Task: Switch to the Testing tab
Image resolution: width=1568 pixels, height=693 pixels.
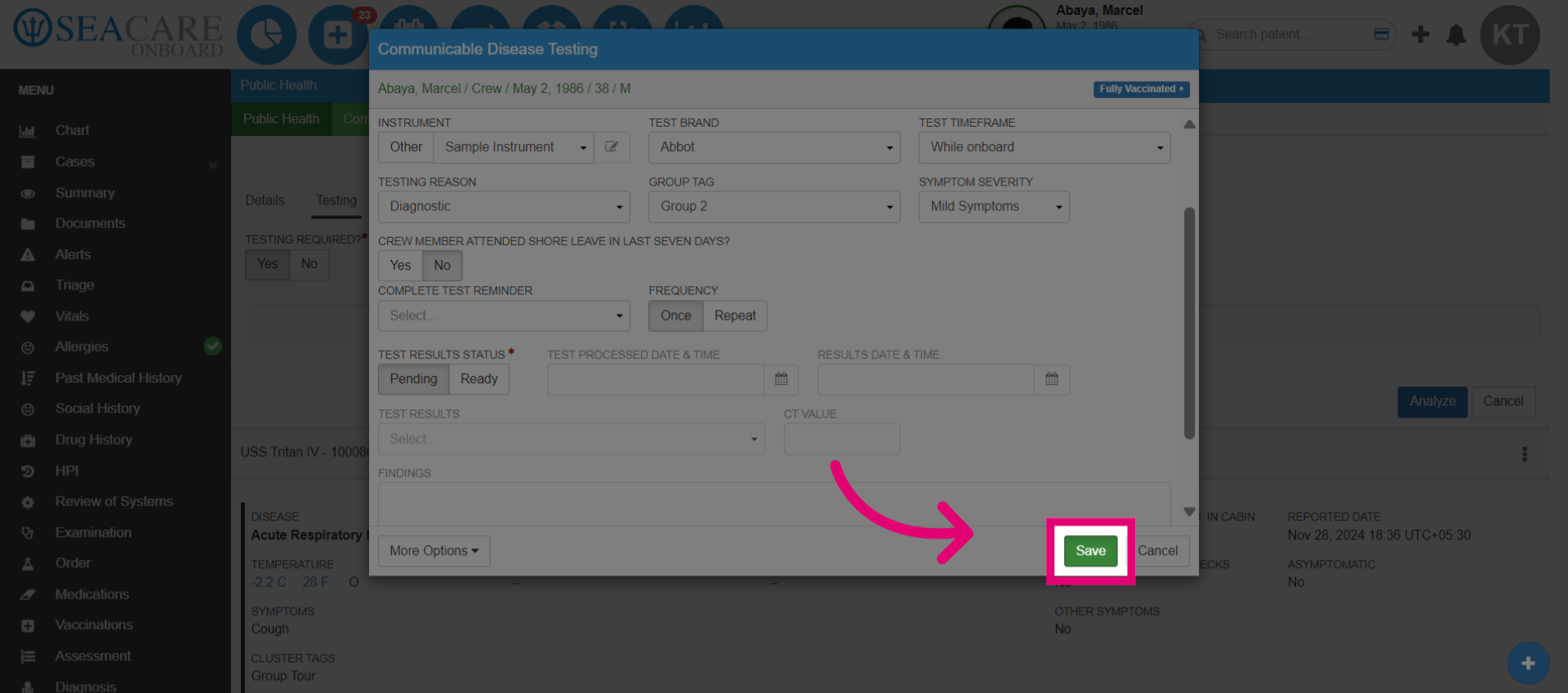Action: click(x=336, y=201)
